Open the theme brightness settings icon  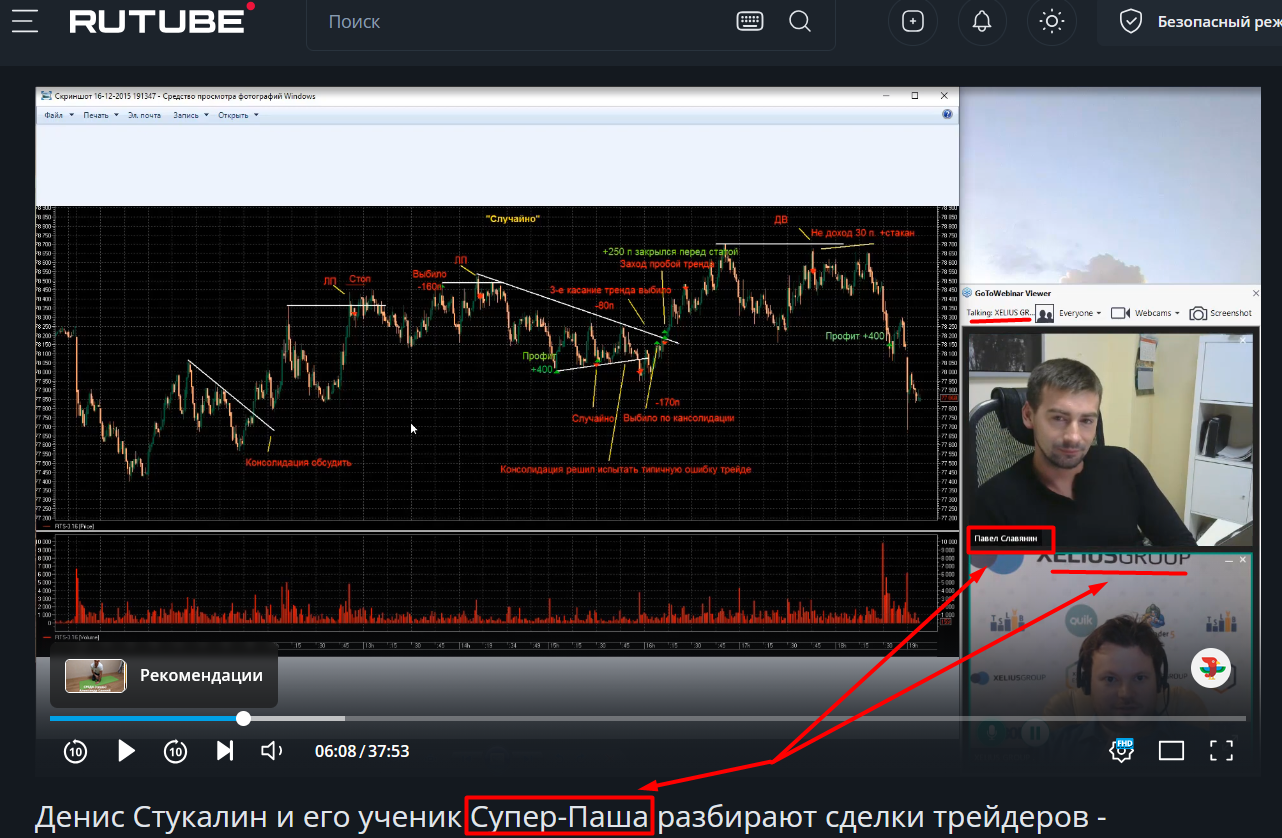[x=1051, y=22]
